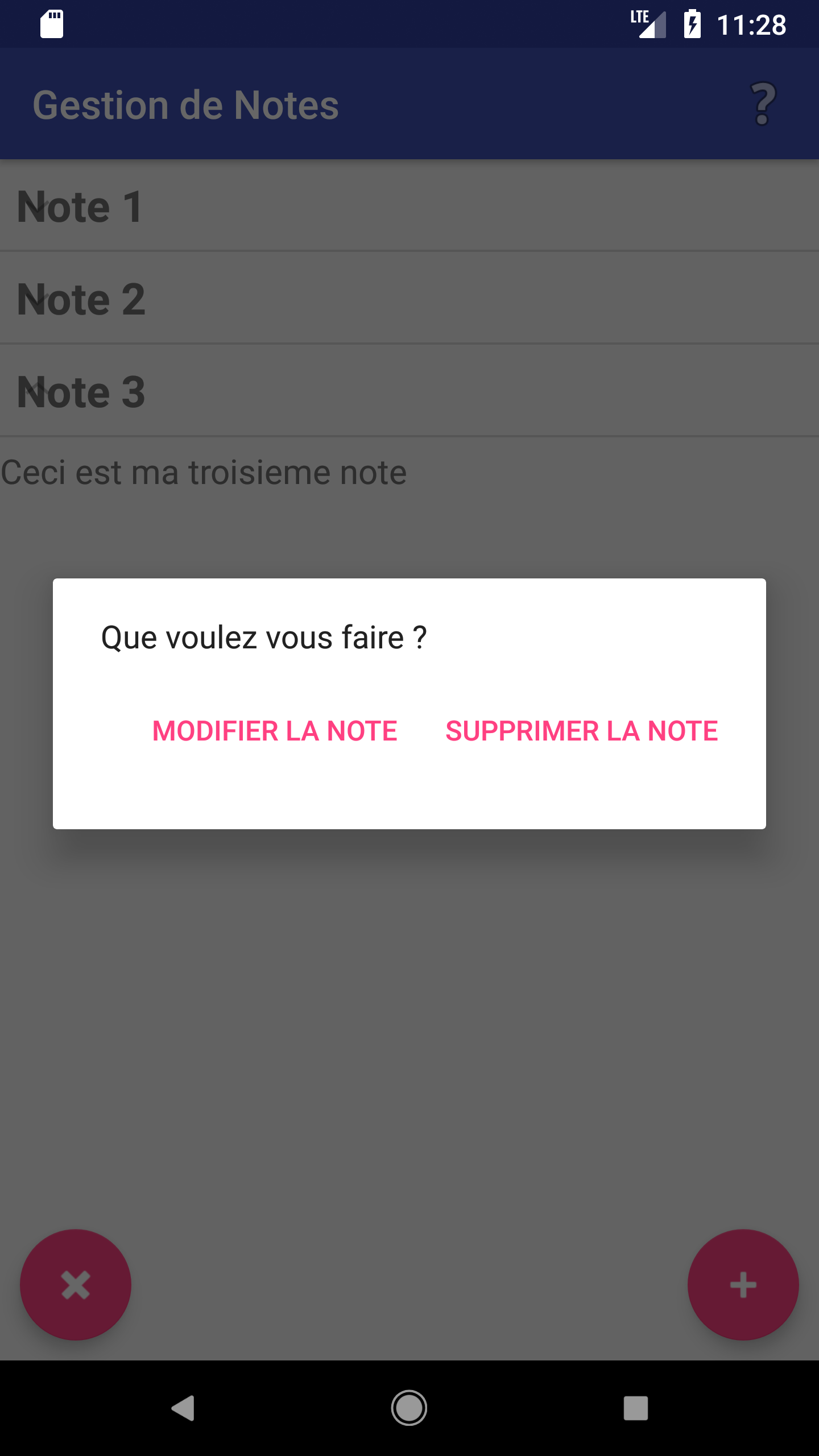
Task: Tap the 11:28 status bar clock
Action: 751,26
